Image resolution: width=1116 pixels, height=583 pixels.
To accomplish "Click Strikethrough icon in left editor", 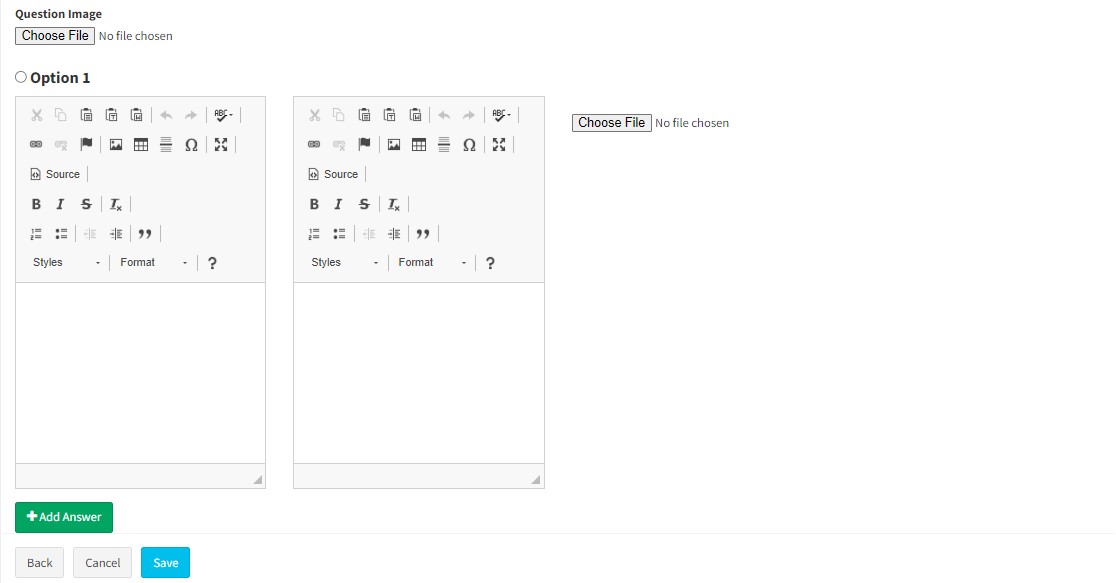I will (x=86, y=204).
